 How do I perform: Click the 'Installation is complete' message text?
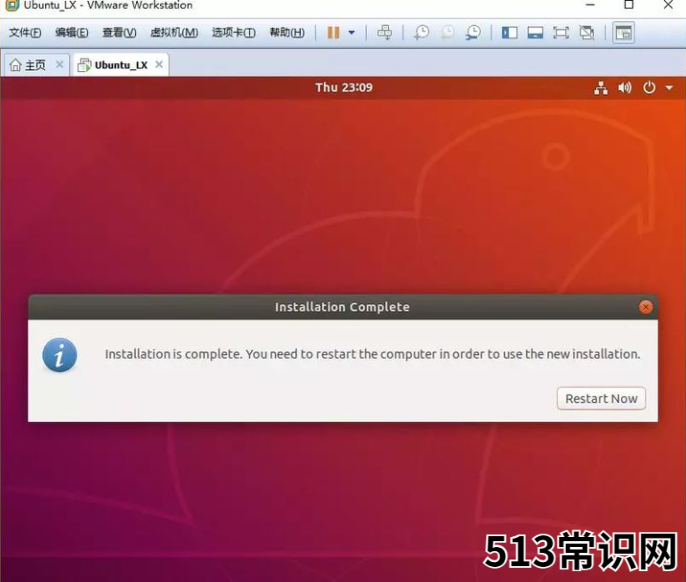tap(373, 354)
